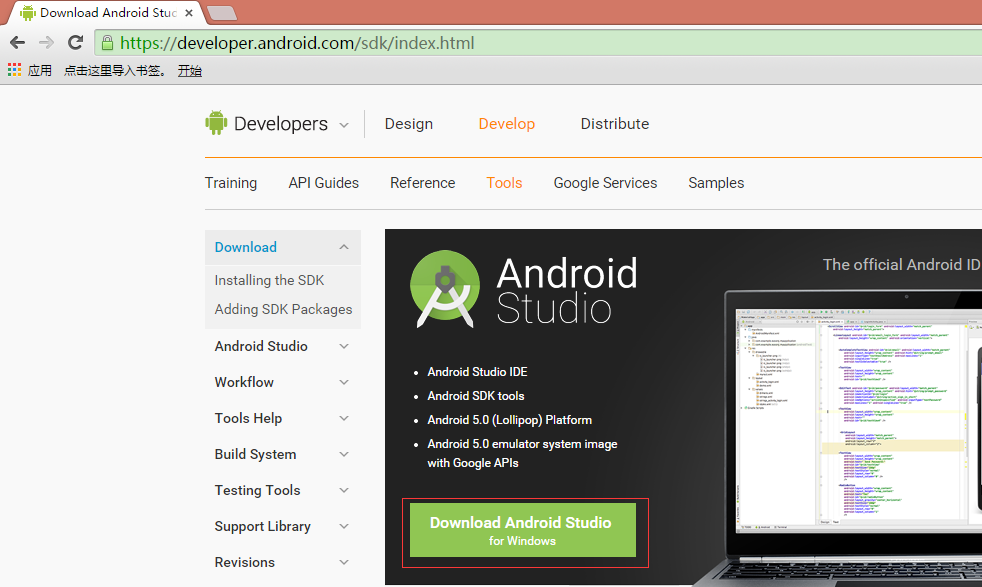Screen dimensions: 982x587
Task: Click the Developers site title text
Action: [x=281, y=124]
